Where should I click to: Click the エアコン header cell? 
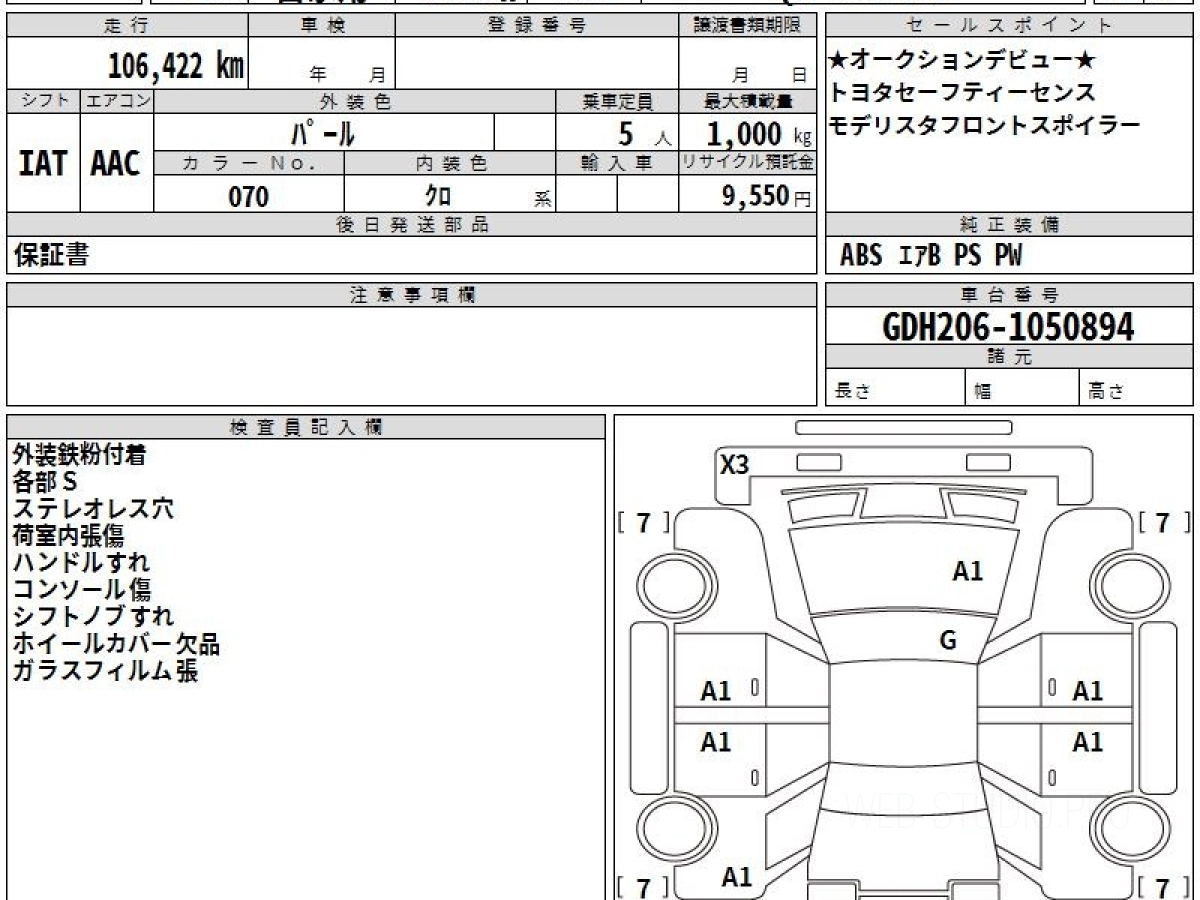pos(117,101)
